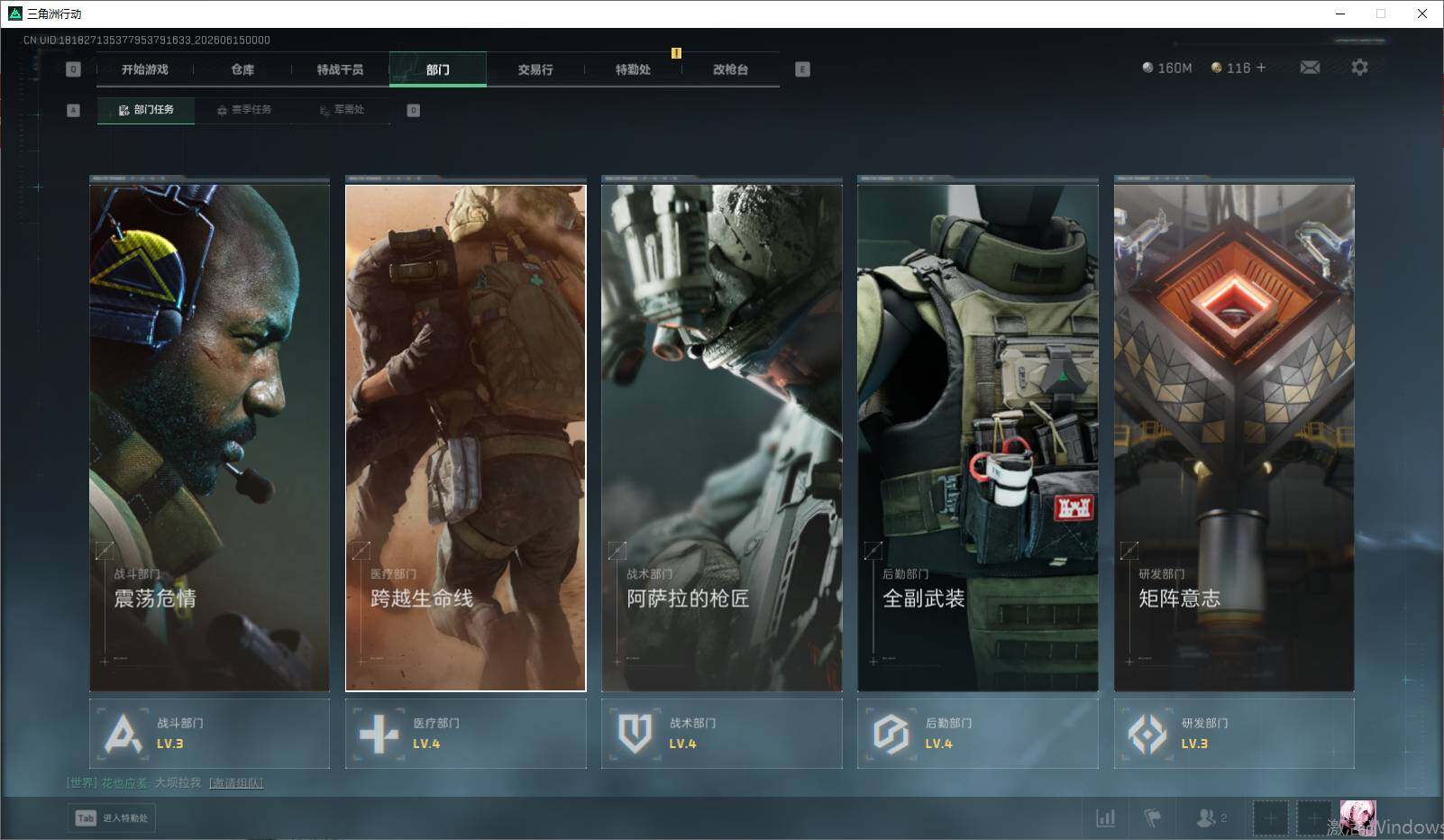Open the statistics bar chart icon
Viewport: 1444px width, 840px height.
point(1105,818)
